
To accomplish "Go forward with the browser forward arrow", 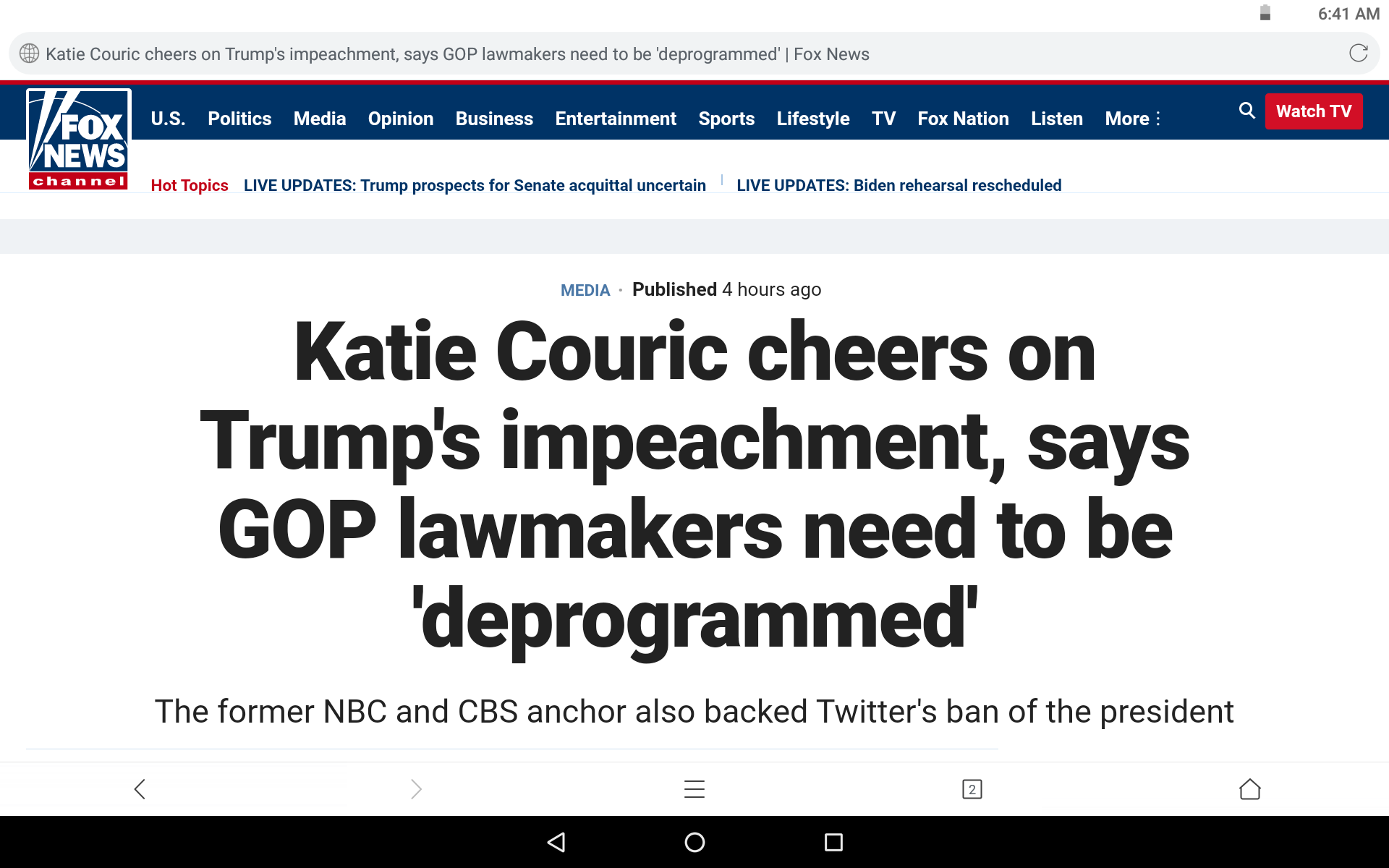I will pyautogui.click(x=416, y=788).
